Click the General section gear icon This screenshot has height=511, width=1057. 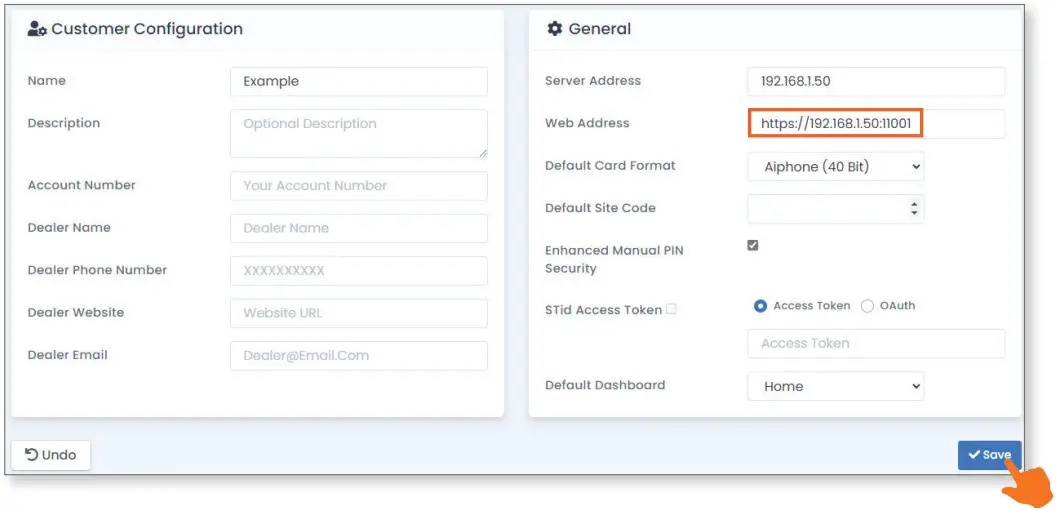click(x=555, y=29)
